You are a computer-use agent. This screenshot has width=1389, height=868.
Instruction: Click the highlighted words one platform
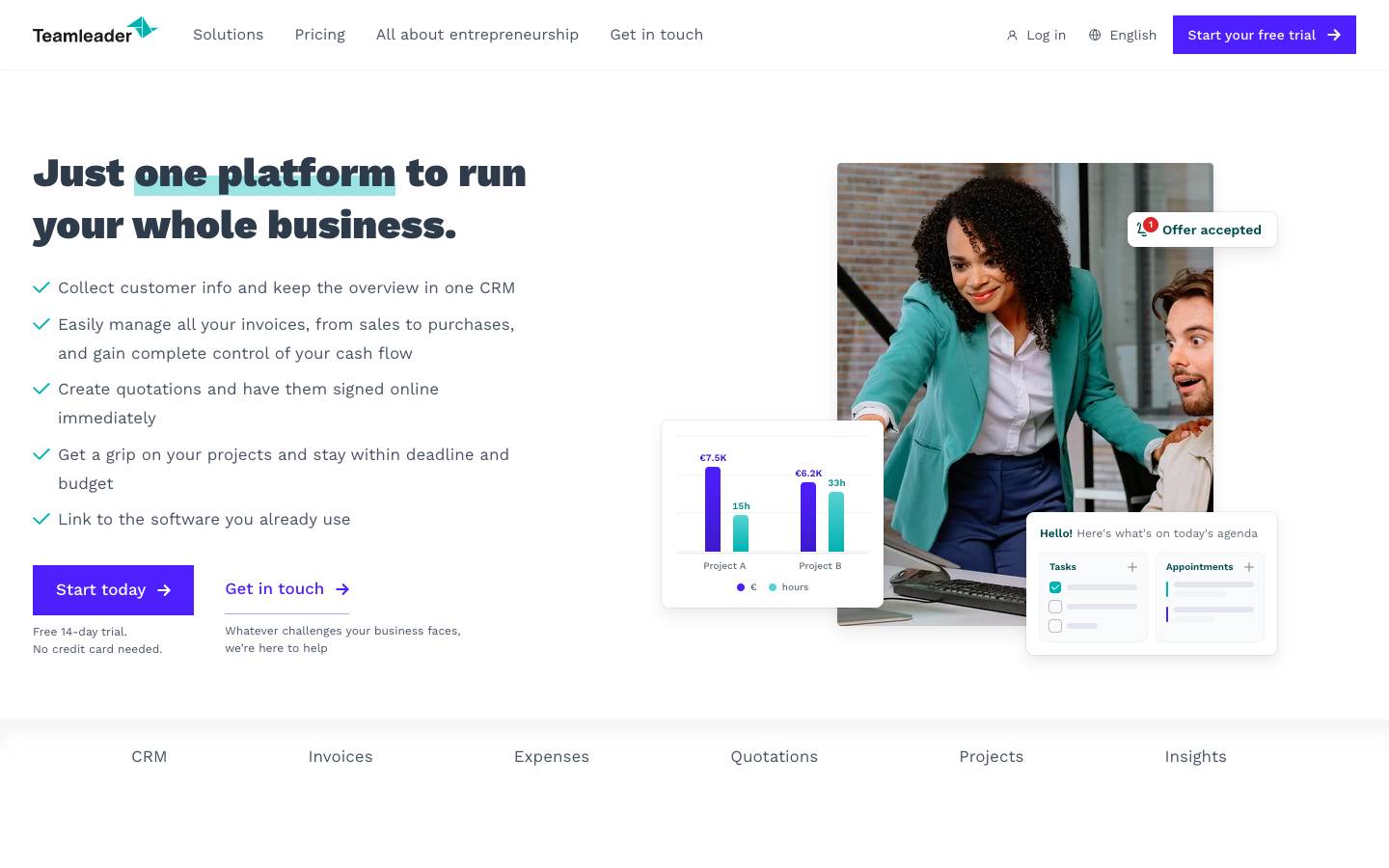[264, 174]
